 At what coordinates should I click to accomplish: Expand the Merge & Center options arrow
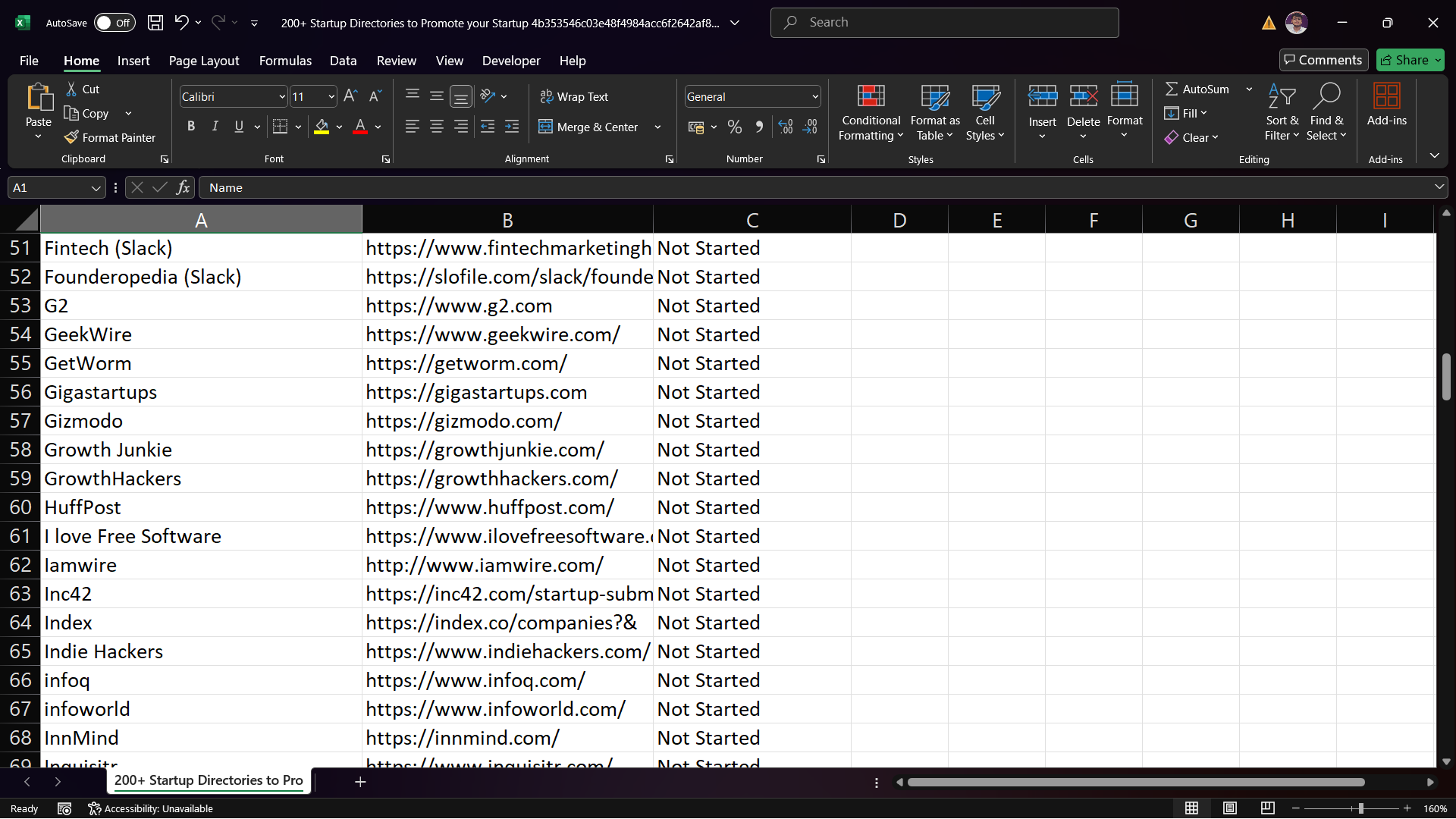coord(657,127)
